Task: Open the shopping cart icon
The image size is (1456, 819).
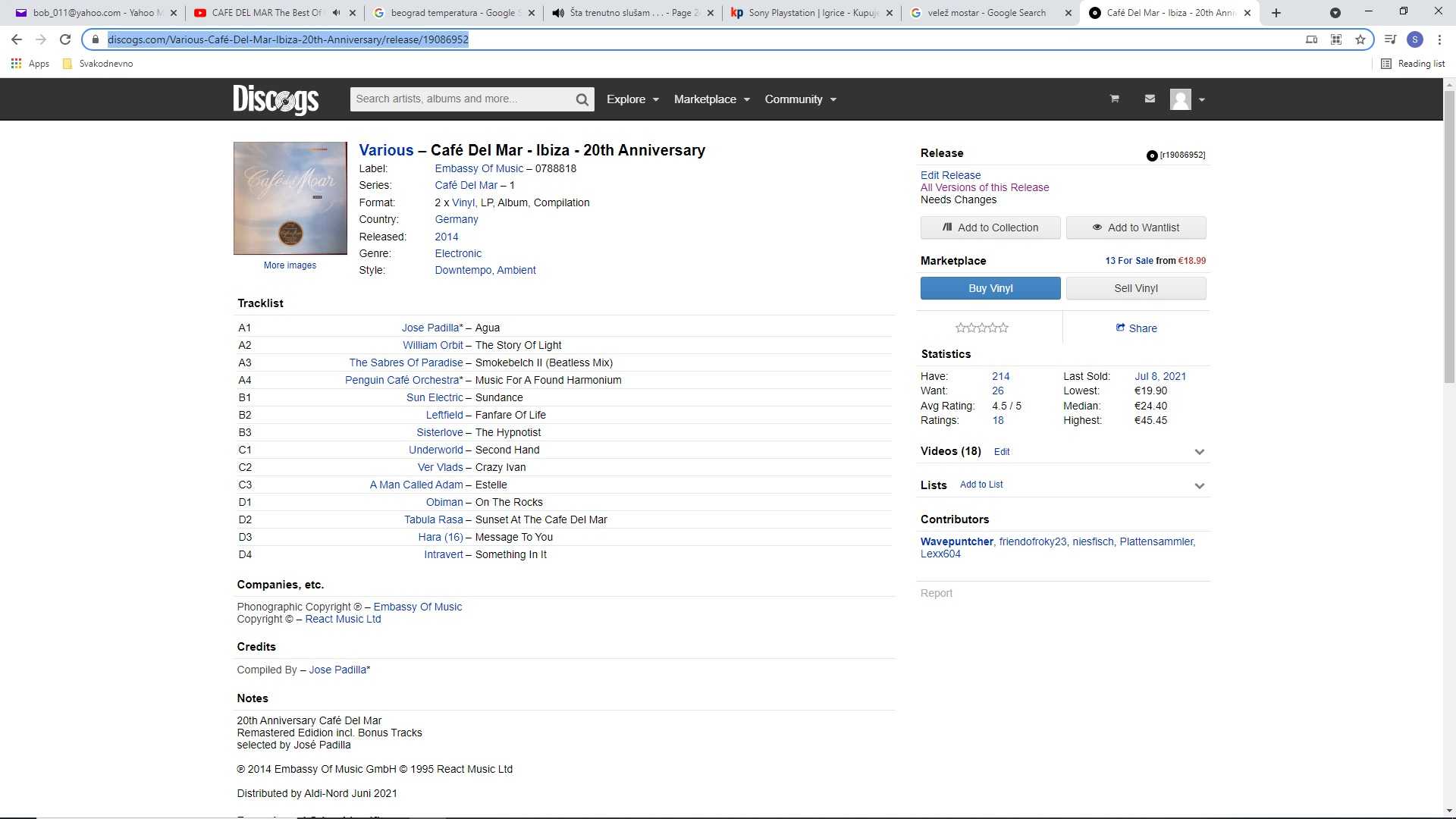Action: point(1115,99)
